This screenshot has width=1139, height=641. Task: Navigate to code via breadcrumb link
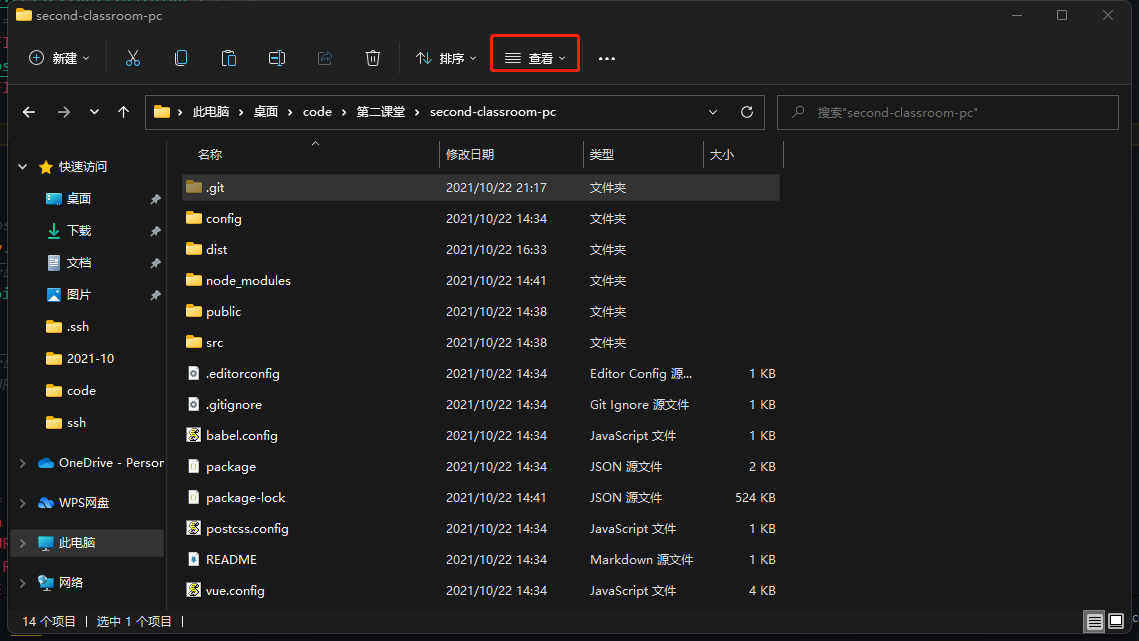click(317, 112)
